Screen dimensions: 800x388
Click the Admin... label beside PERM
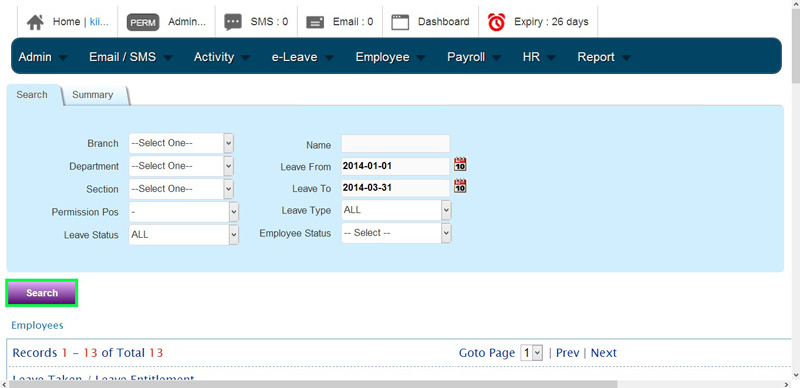click(x=187, y=22)
